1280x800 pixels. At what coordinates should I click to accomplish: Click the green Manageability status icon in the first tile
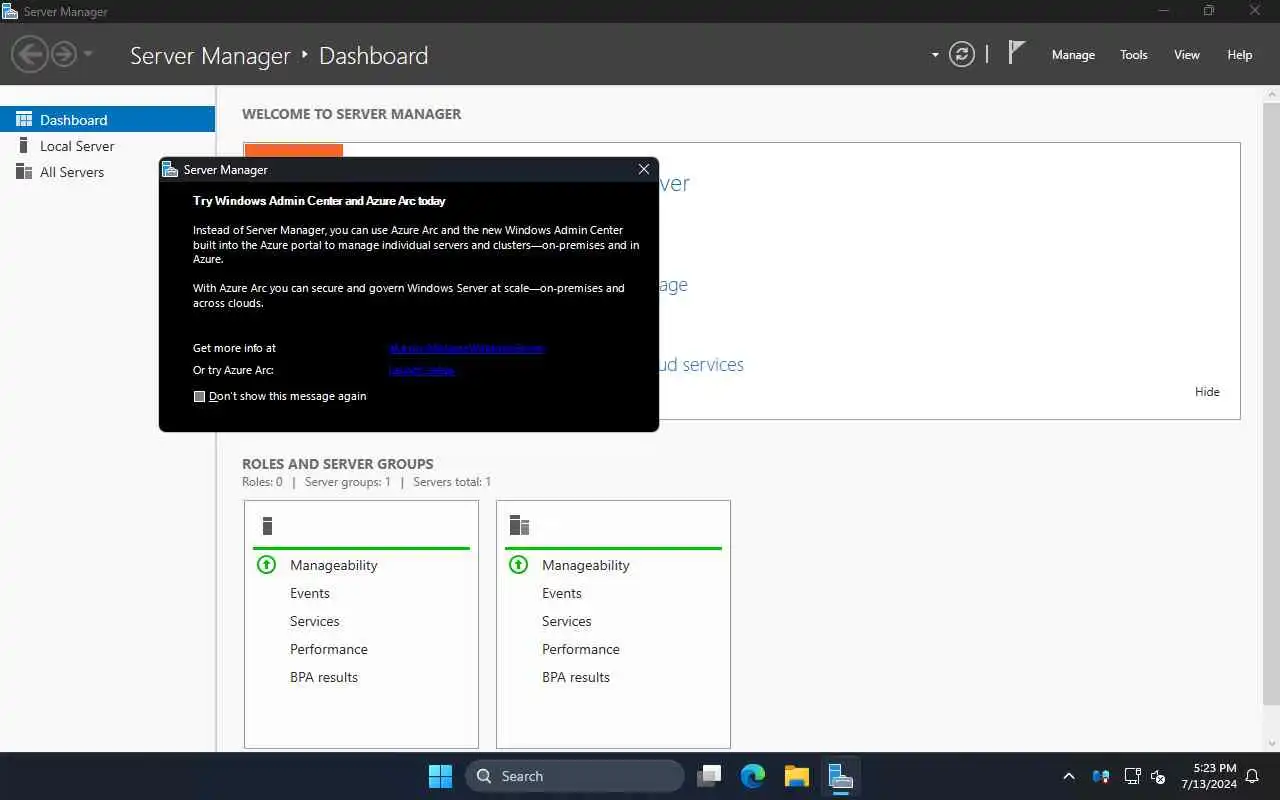pyautogui.click(x=266, y=565)
